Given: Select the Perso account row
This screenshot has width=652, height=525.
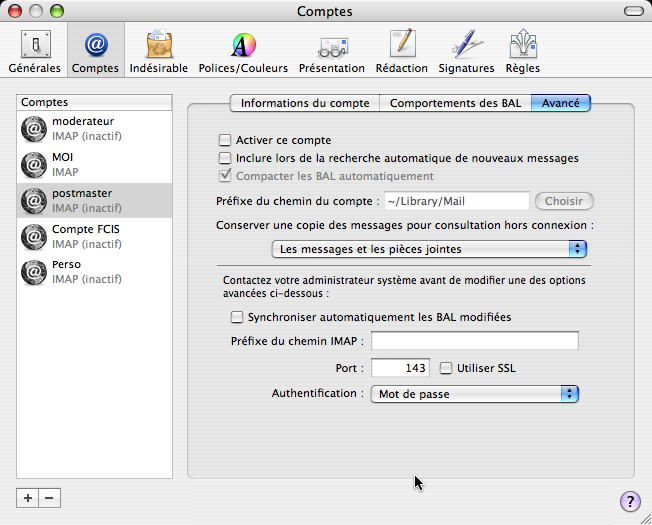Looking at the screenshot, I should [x=94, y=272].
